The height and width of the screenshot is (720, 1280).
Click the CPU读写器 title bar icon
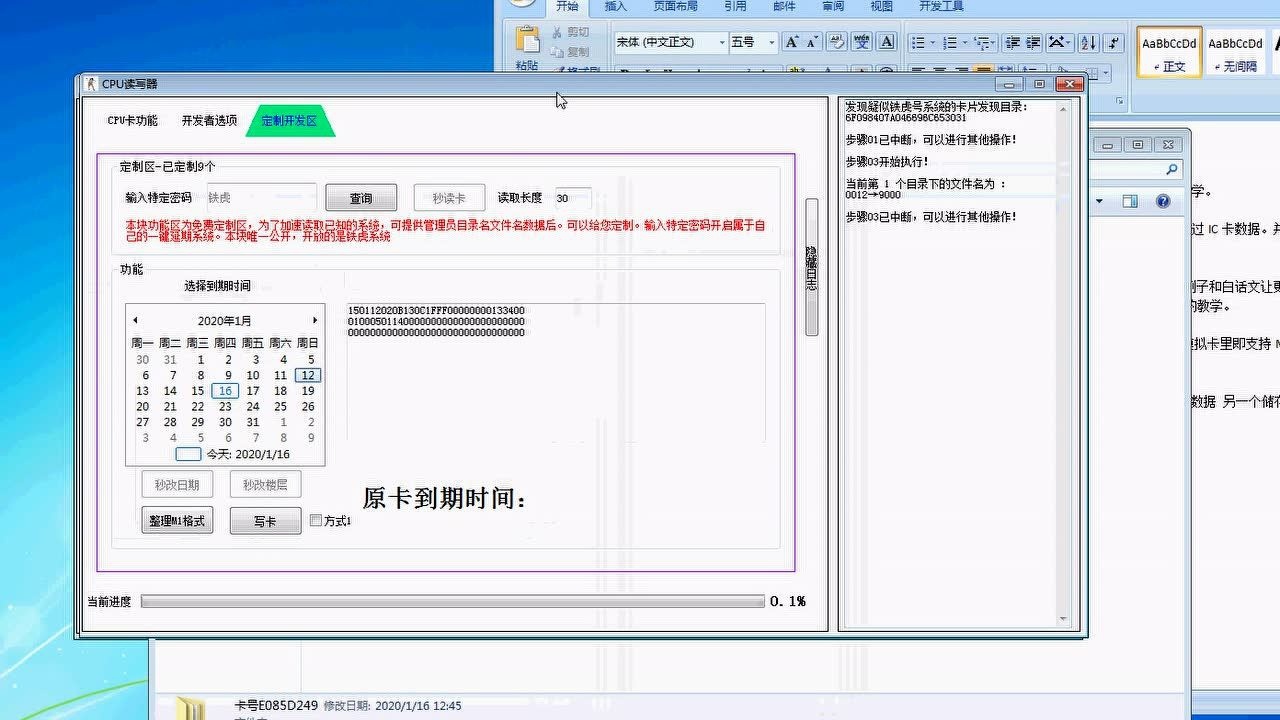tap(92, 84)
